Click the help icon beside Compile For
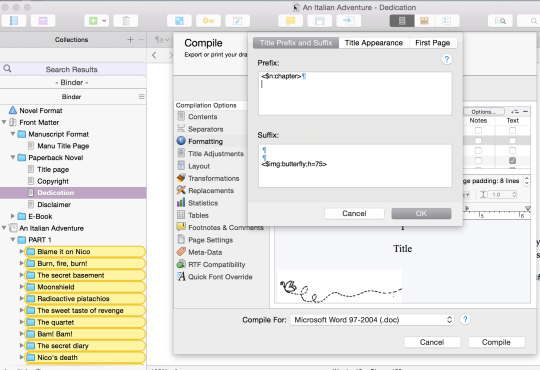This screenshot has height=370, width=540. click(x=465, y=320)
